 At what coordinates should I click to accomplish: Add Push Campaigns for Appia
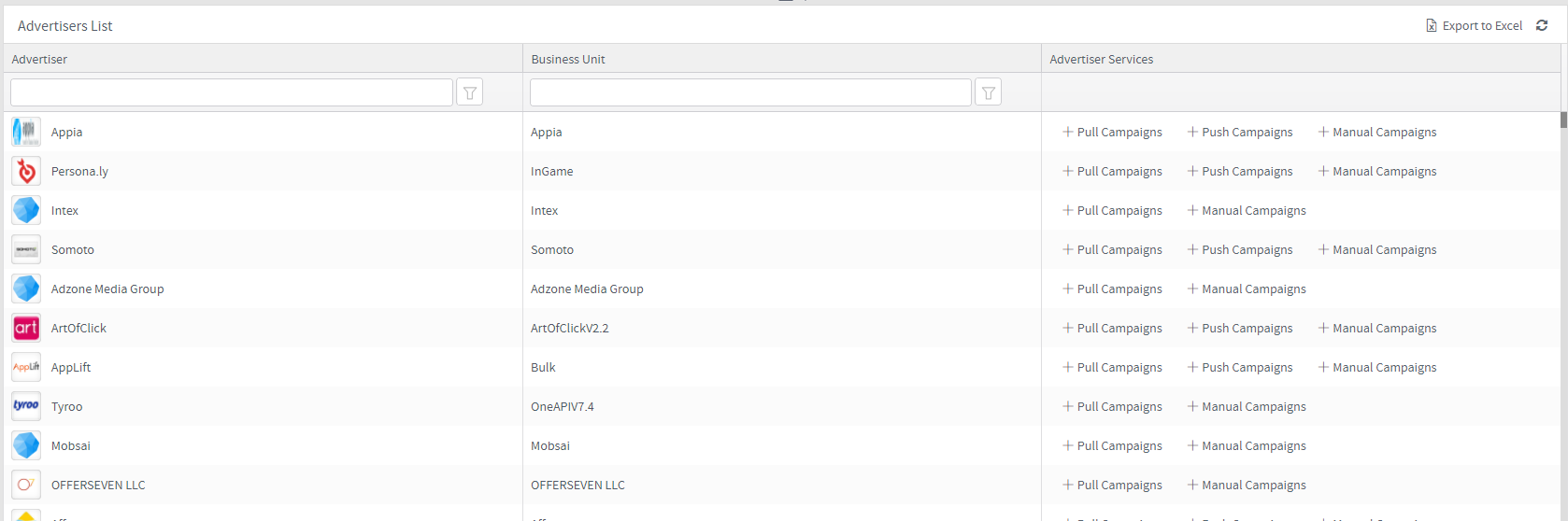(1240, 132)
